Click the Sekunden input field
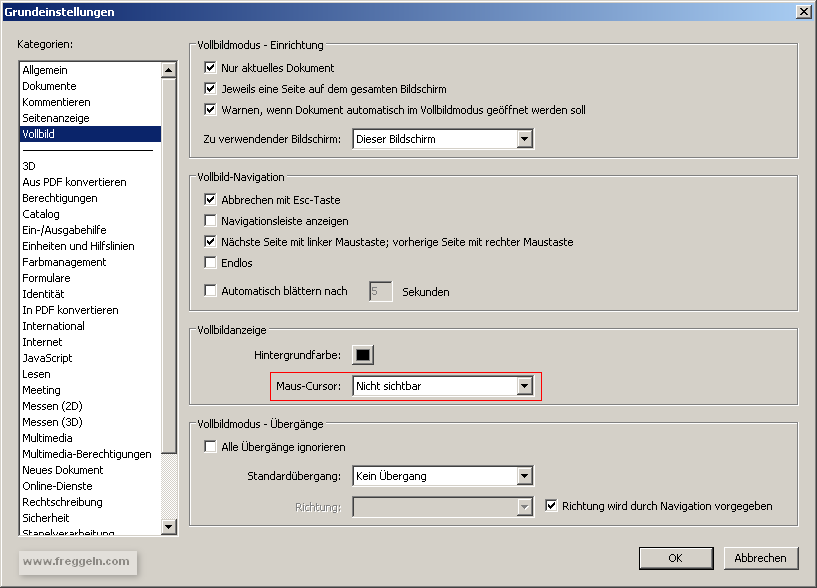This screenshot has height=588, width=817. pyautogui.click(x=380, y=291)
